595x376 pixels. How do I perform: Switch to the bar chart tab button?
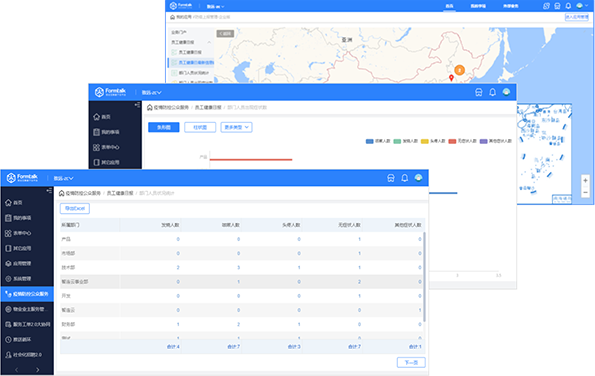(200, 127)
